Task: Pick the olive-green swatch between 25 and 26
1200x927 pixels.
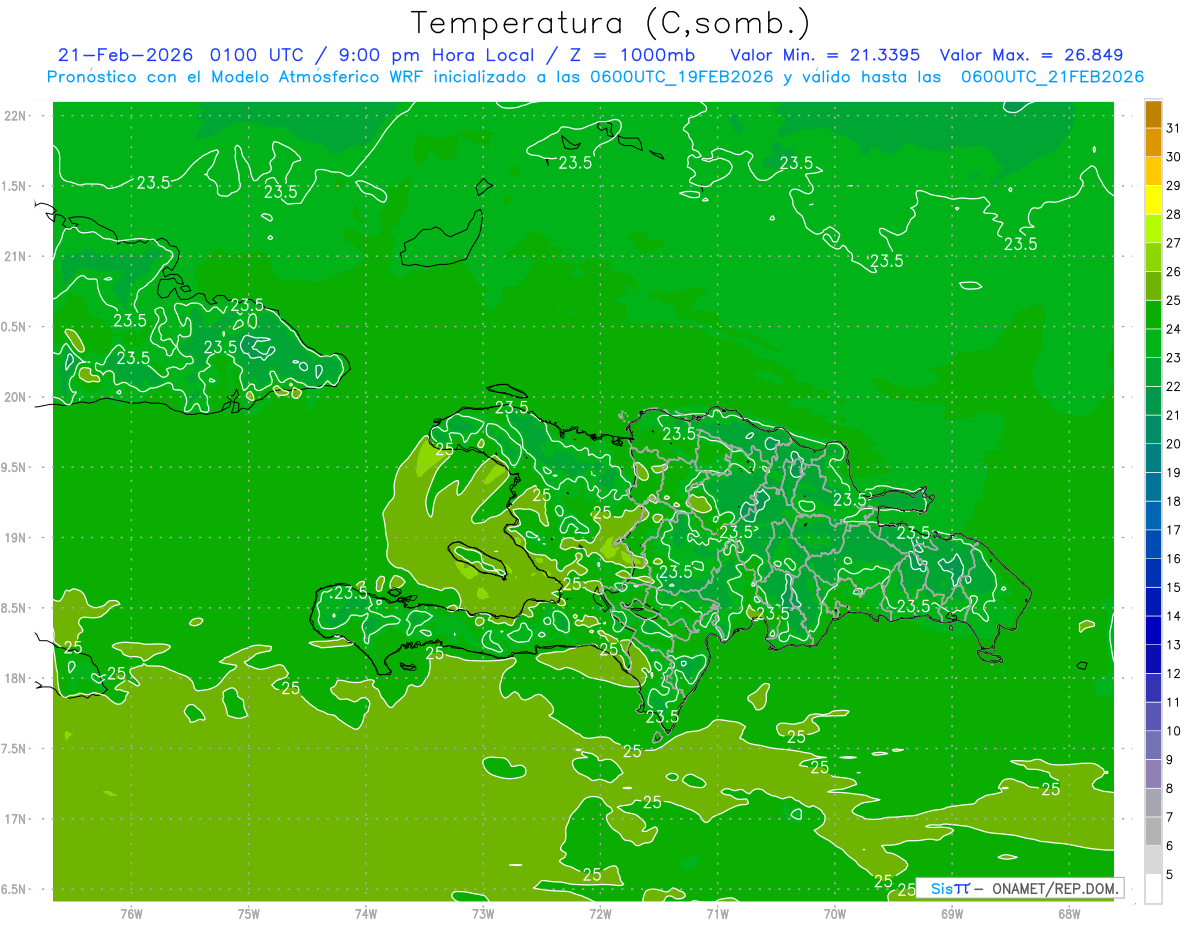Action: 1153,286
